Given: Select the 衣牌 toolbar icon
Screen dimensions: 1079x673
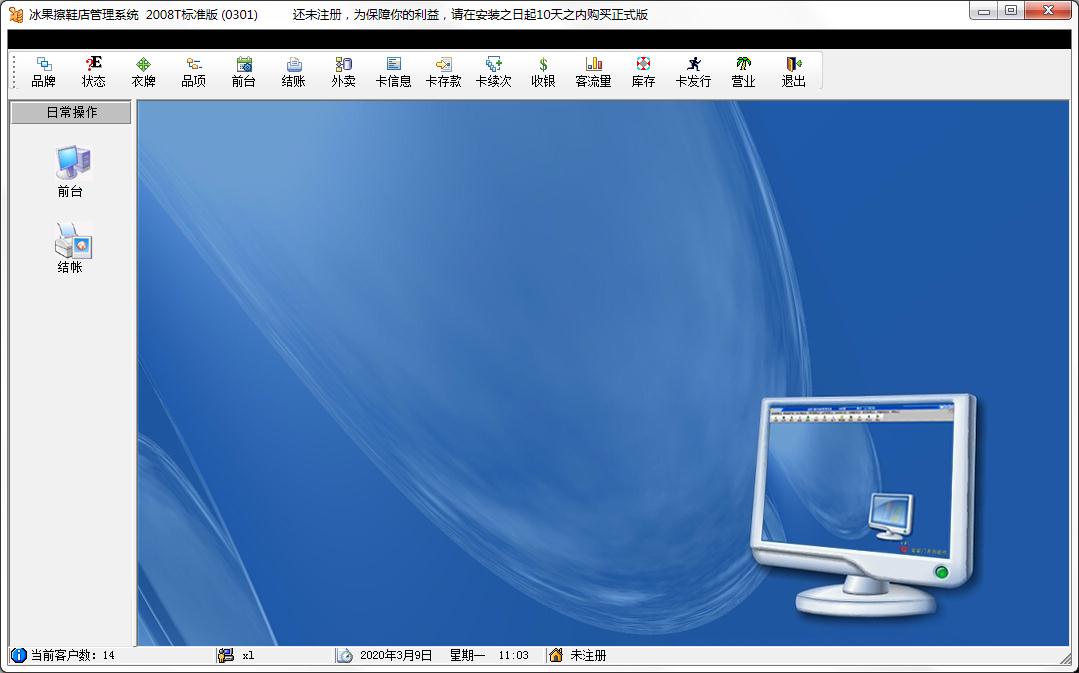Looking at the screenshot, I should (143, 72).
